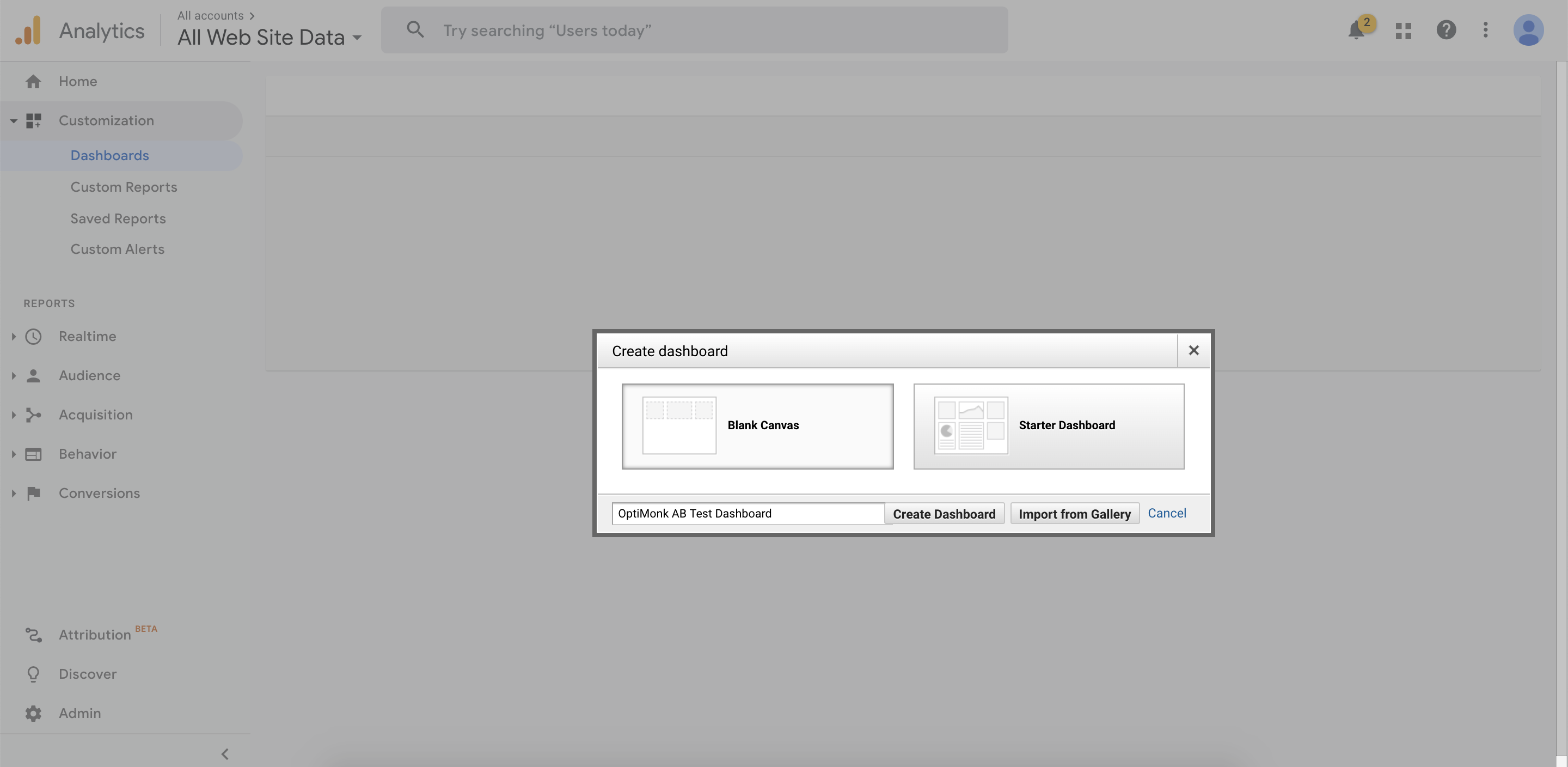Open Saved Reports in the sidebar
Image resolution: width=1568 pixels, height=767 pixels.
pyautogui.click(x=118, y=218)
